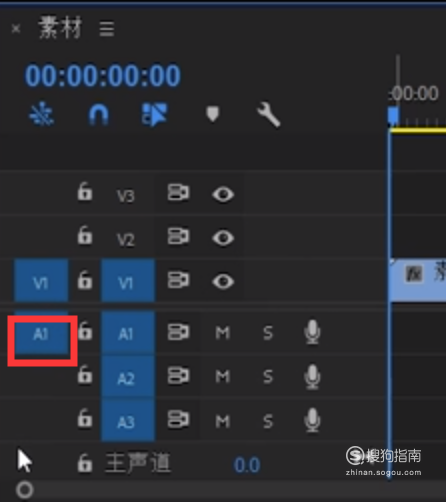Toggle V1 track targeting
Viewport: 446px width, 502px height.
[x=128, y=281]
